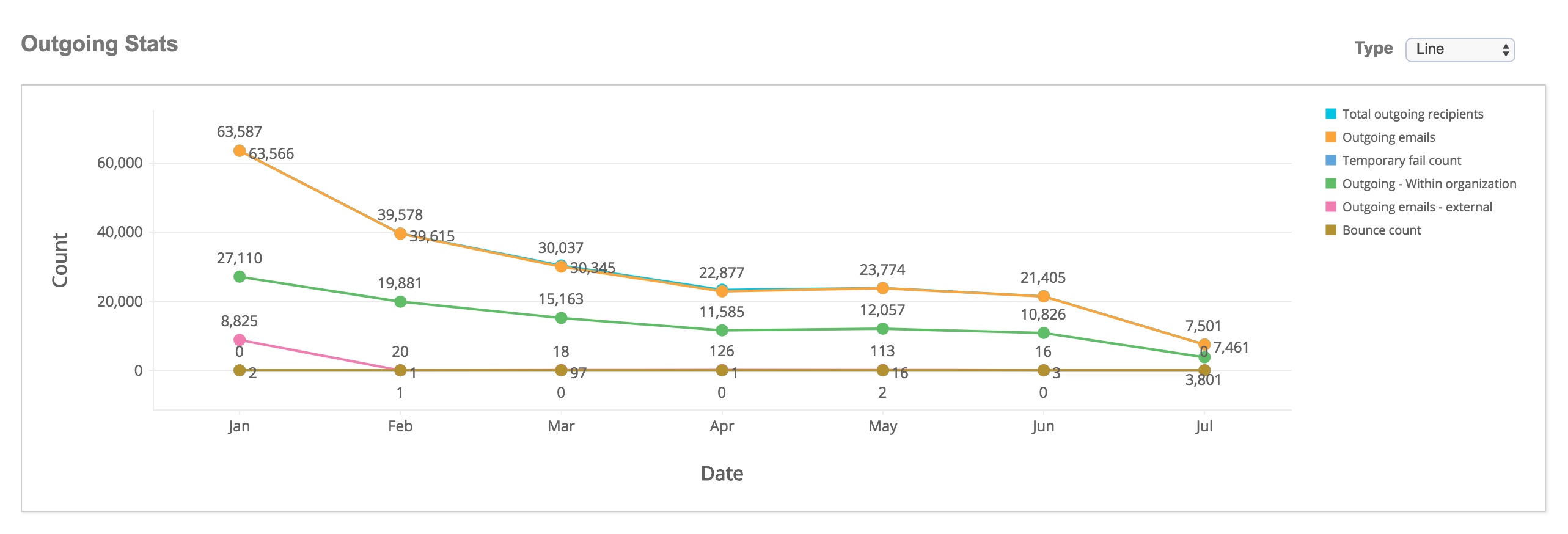1568x534 pixels.
Task: Toggle Outgoing emails - external legend swatch
Action: (1330, 207)
